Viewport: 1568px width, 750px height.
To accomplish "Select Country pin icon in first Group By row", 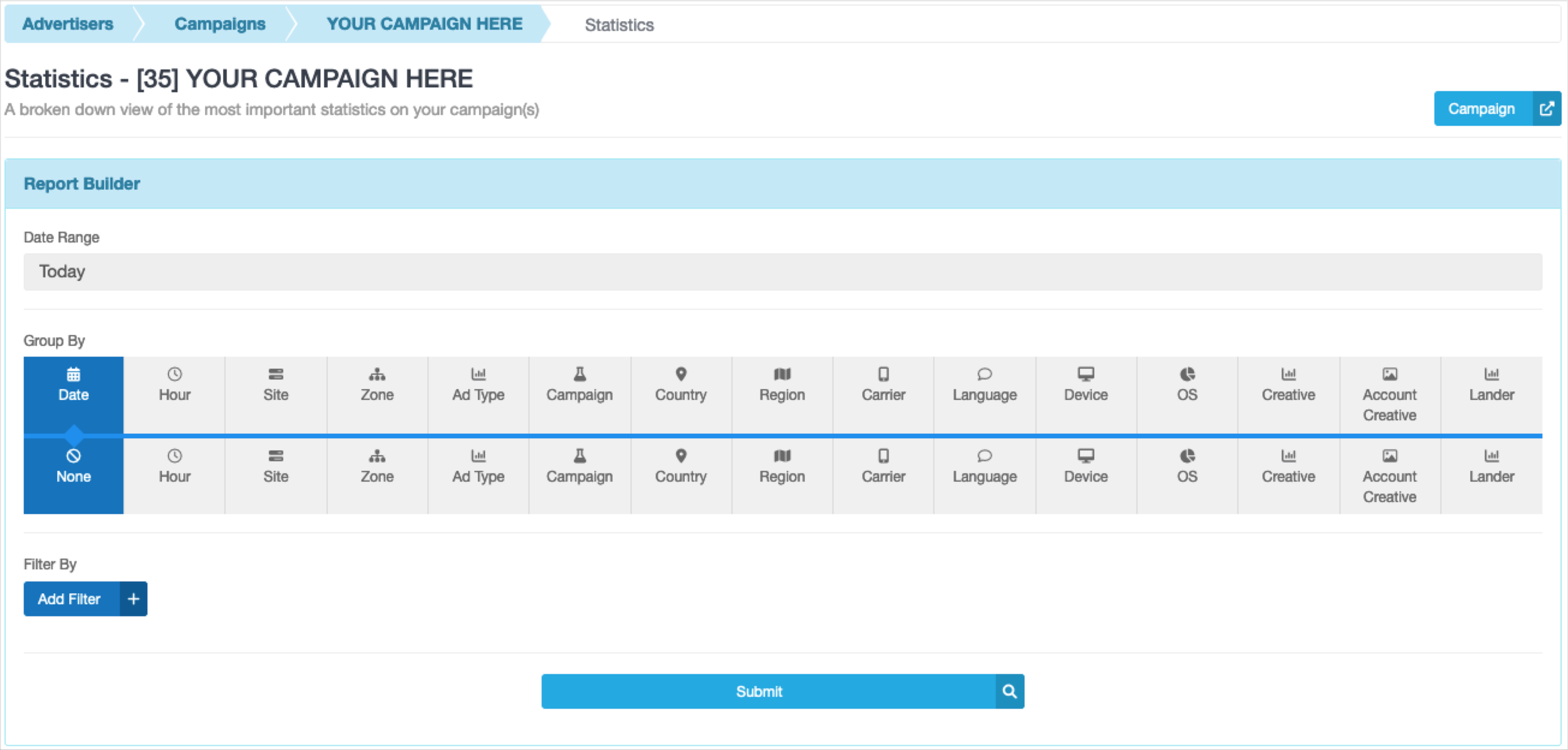I will point(681,374).
